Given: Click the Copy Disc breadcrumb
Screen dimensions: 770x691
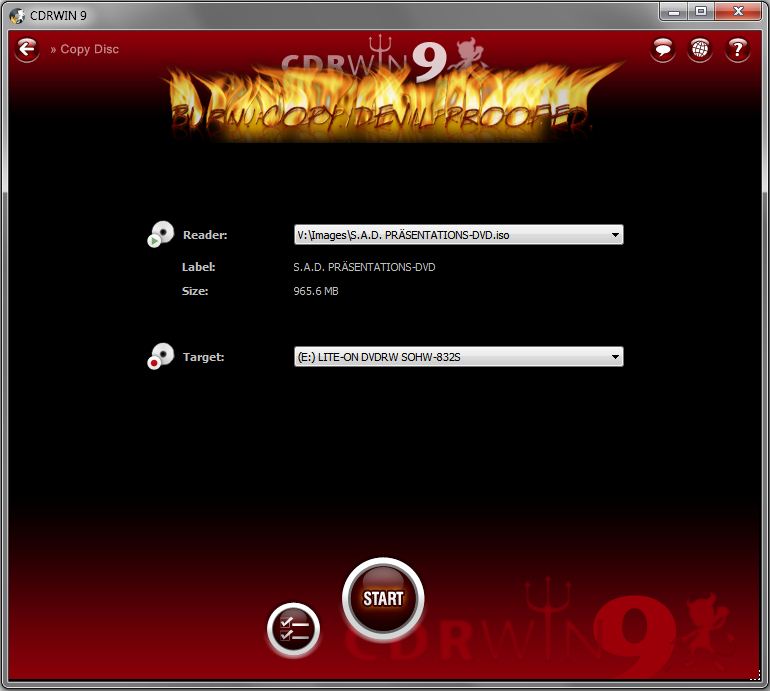Looking at the screenshot, I should 89,49.
